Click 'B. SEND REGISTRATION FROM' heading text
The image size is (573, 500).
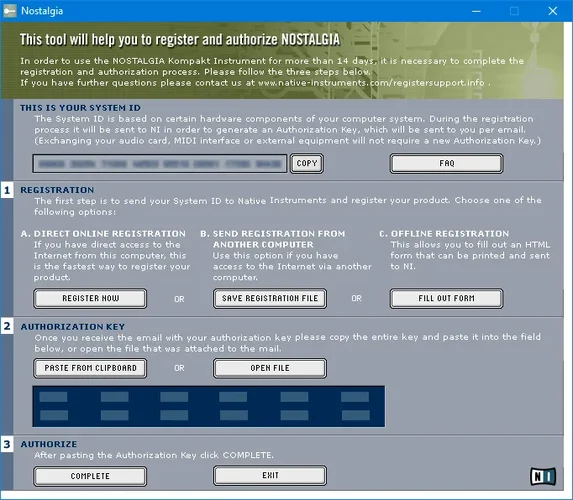273,234
